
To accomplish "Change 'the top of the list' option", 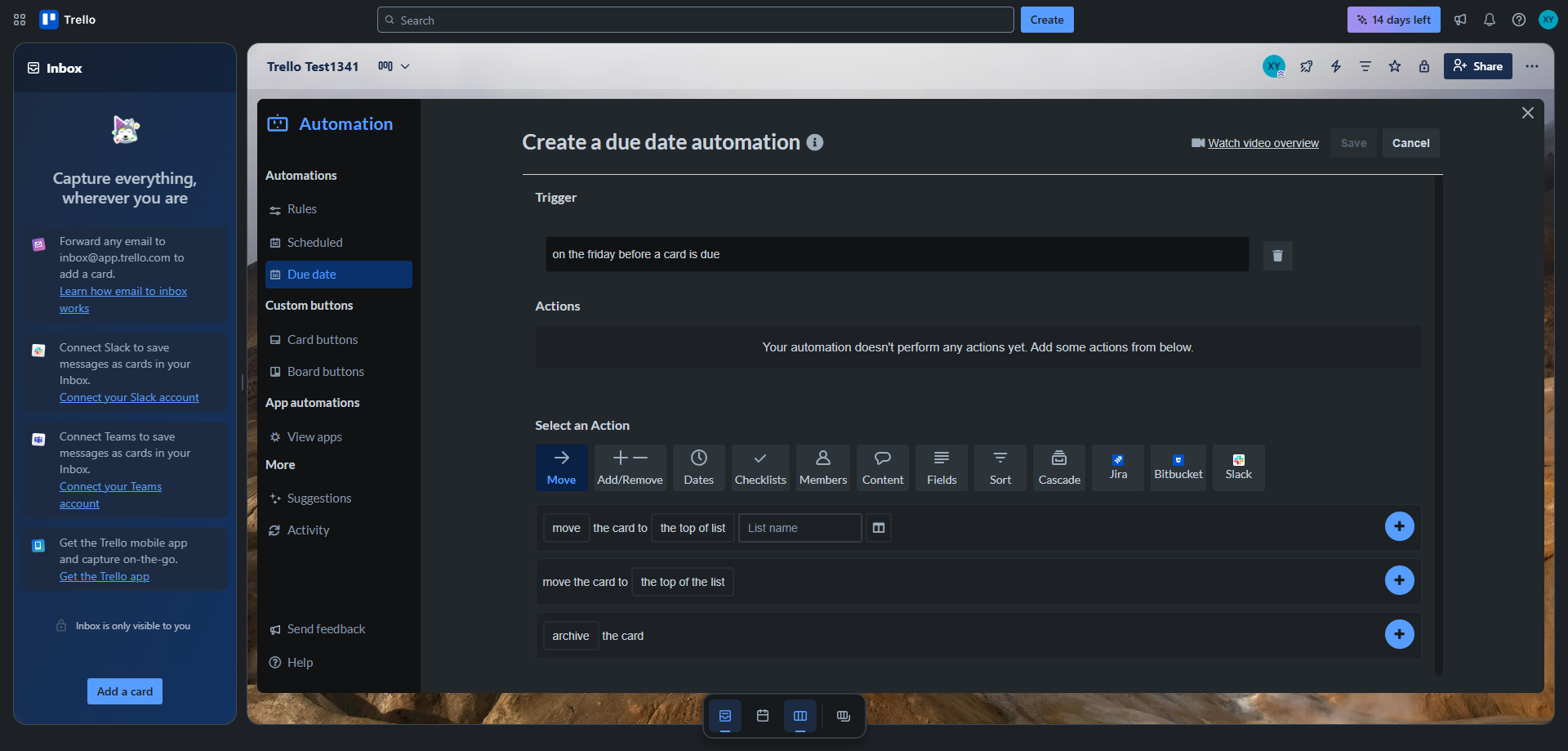I will 683,582.
